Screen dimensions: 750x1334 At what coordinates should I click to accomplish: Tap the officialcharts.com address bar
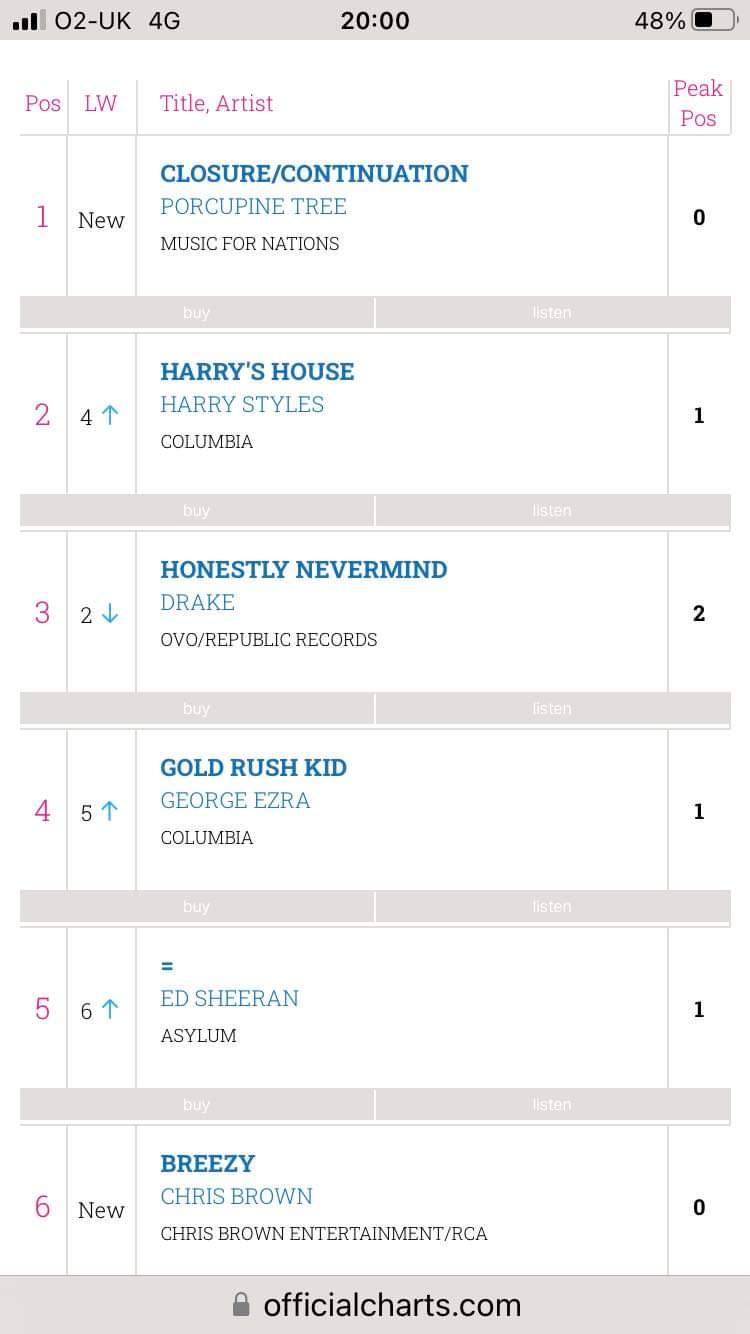391,1305
